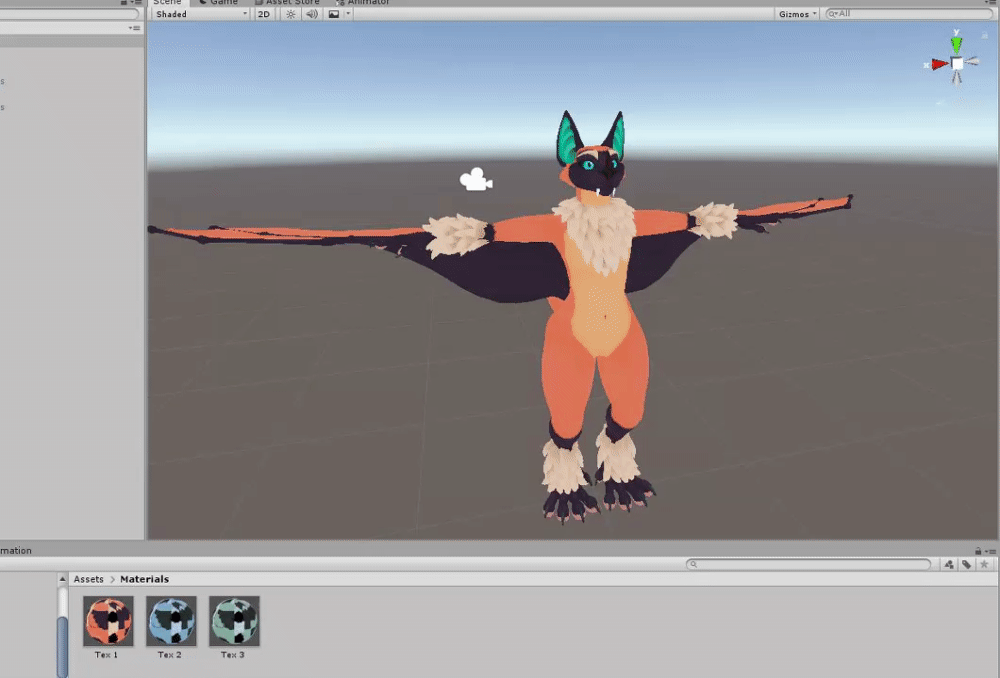
Task: Save search with the star icon
Action: point(984,564)
